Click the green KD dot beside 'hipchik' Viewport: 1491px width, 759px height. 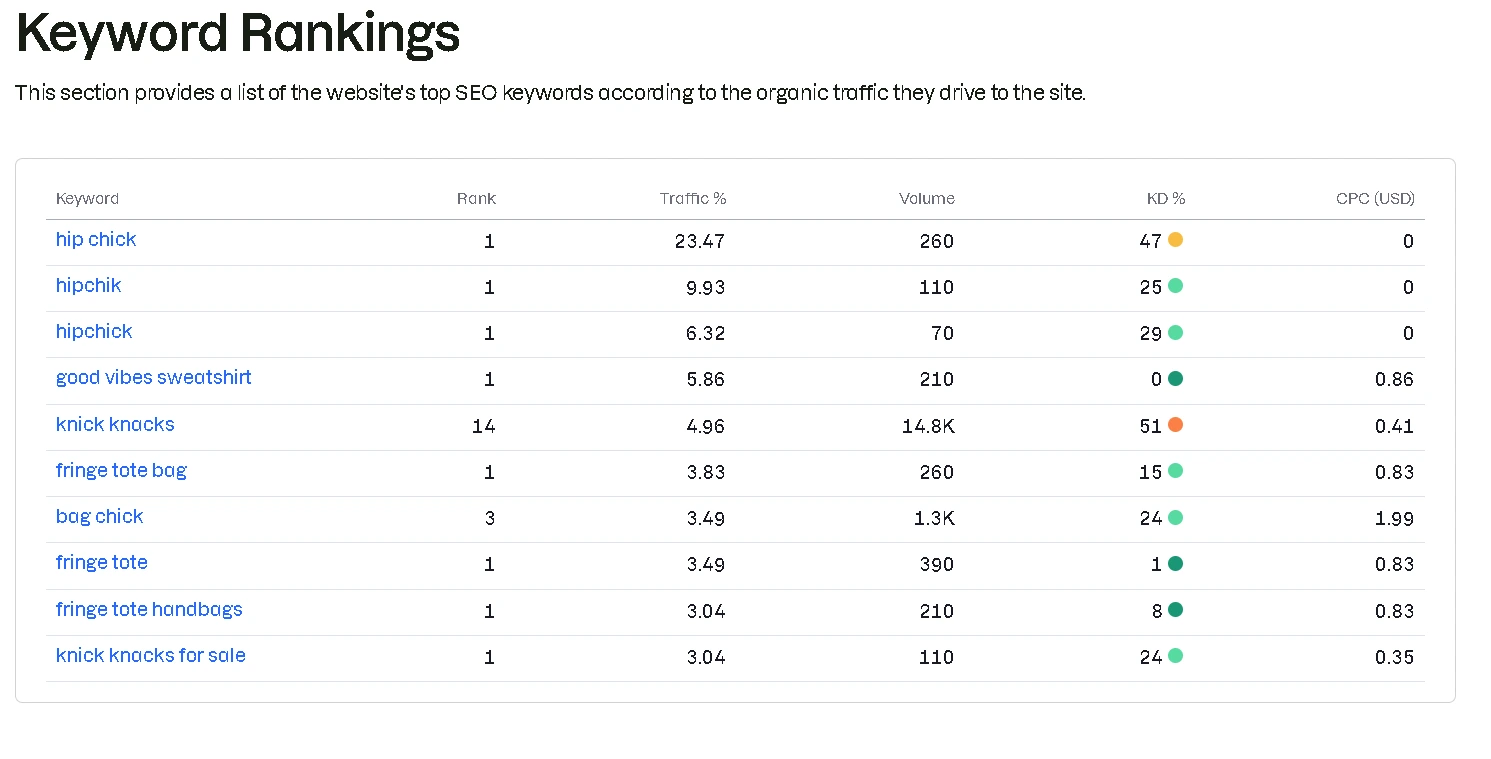point(1175,286)
